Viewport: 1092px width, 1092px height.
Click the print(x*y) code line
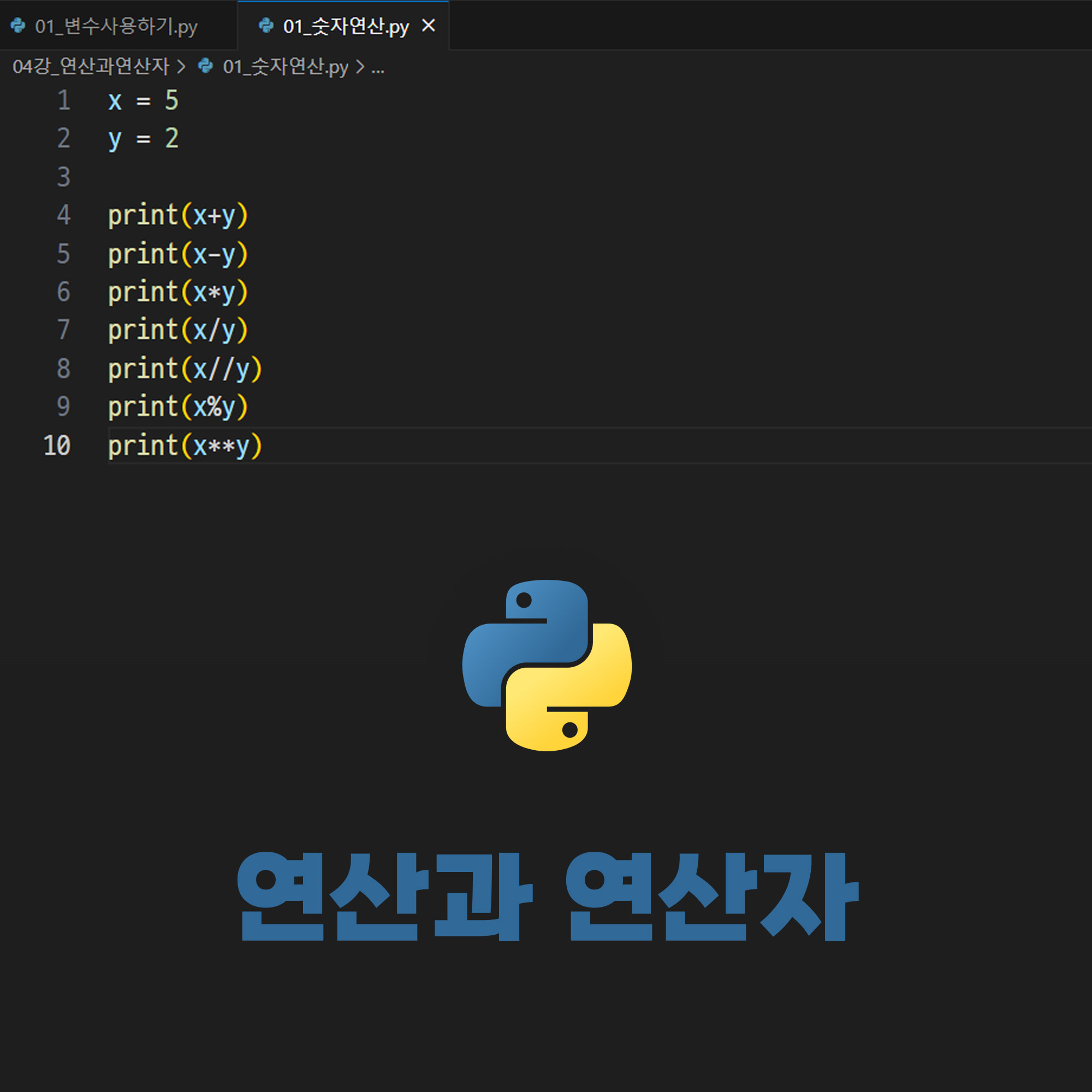click(x=178, y=292)
